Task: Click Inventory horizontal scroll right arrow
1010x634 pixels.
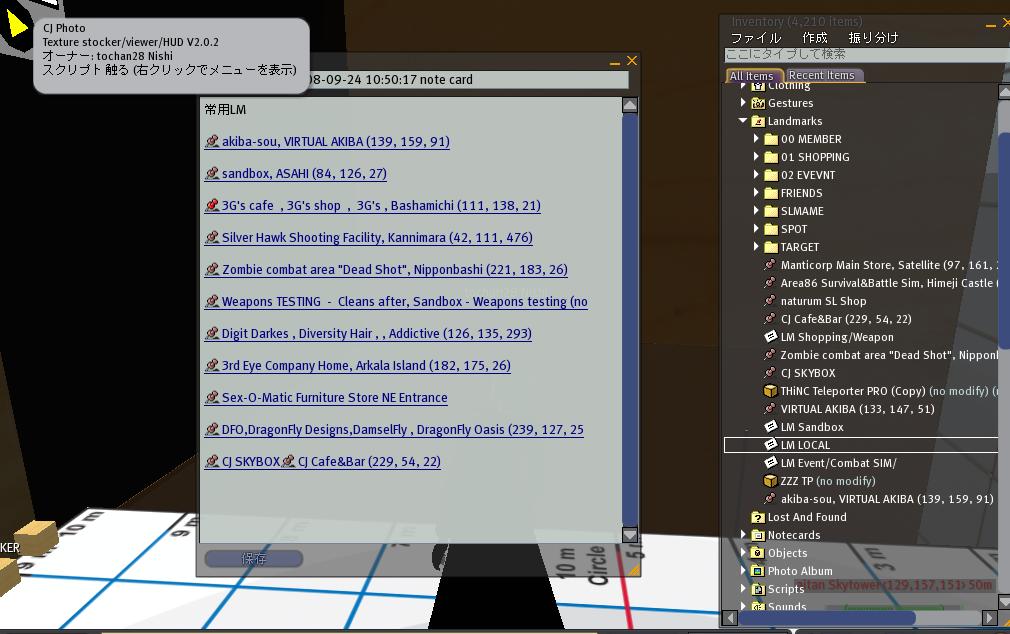Action: pyautogui.click(x=990, y=618)
